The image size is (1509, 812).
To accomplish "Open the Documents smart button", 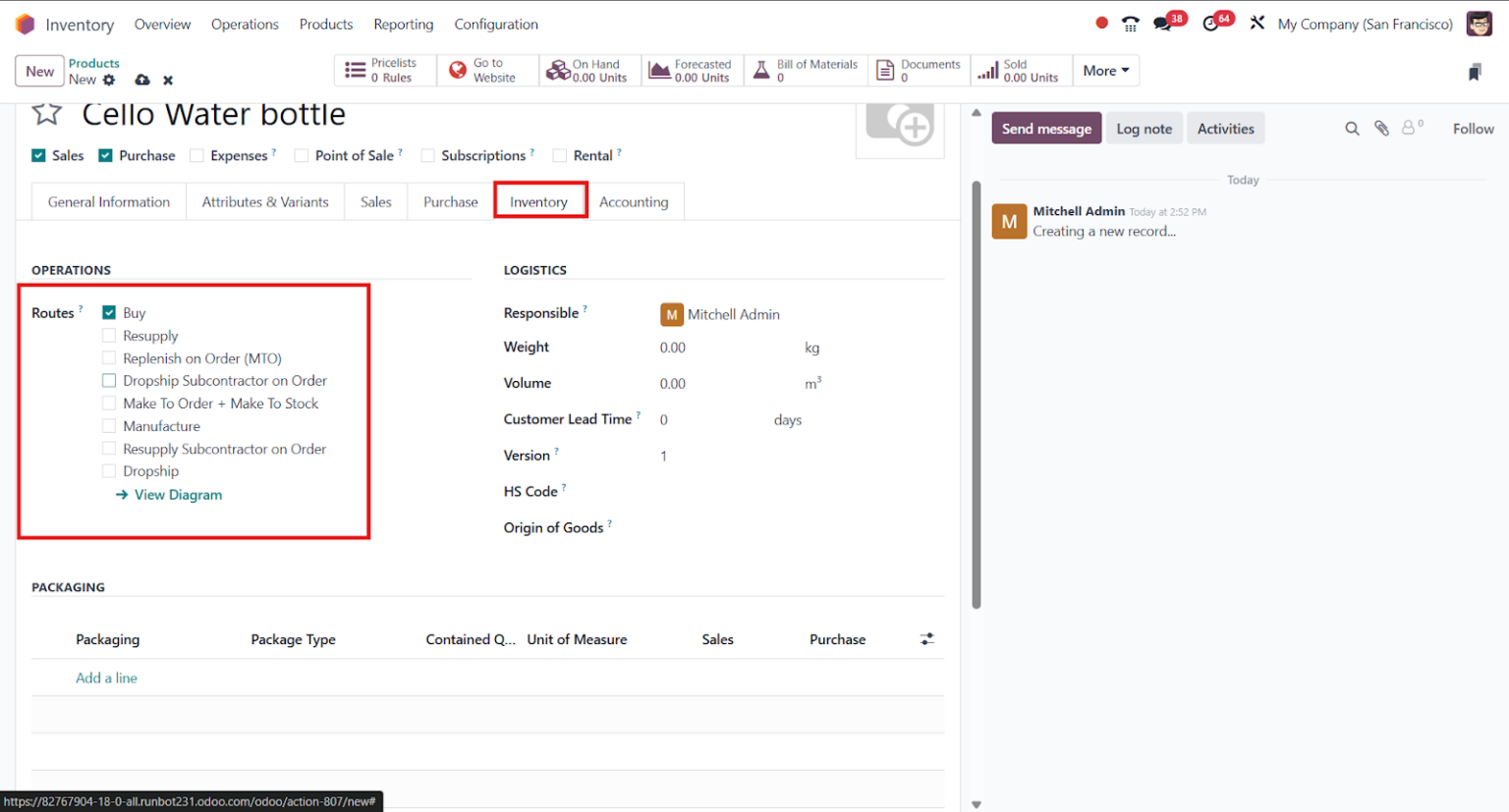I will click(918, 70).
